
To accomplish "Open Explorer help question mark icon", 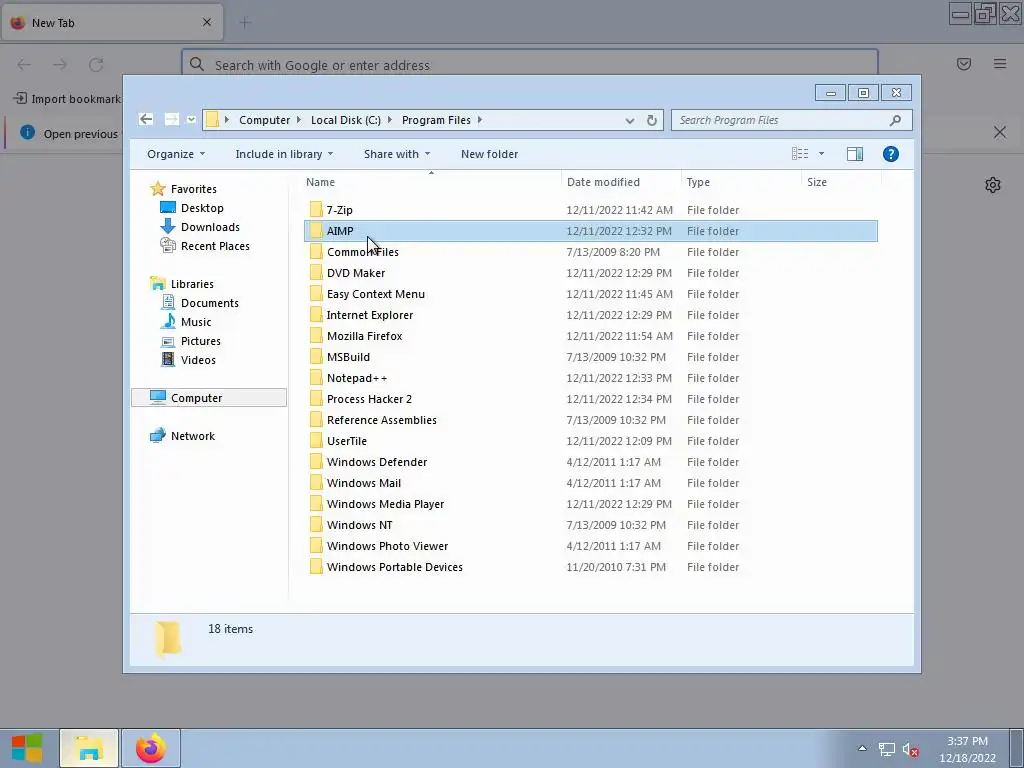I will (890, 154).
